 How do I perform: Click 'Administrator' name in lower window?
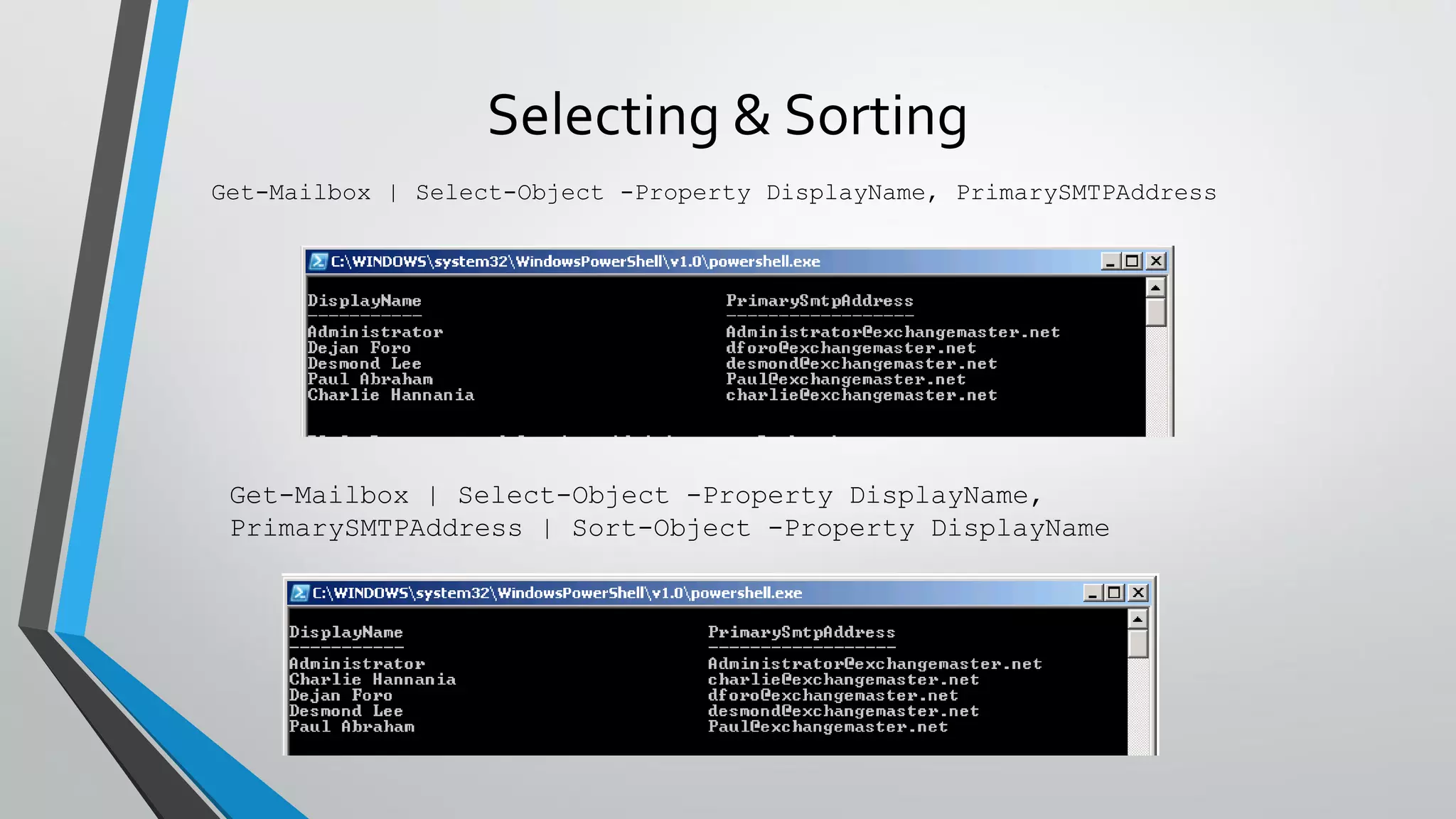coord(357,663)
